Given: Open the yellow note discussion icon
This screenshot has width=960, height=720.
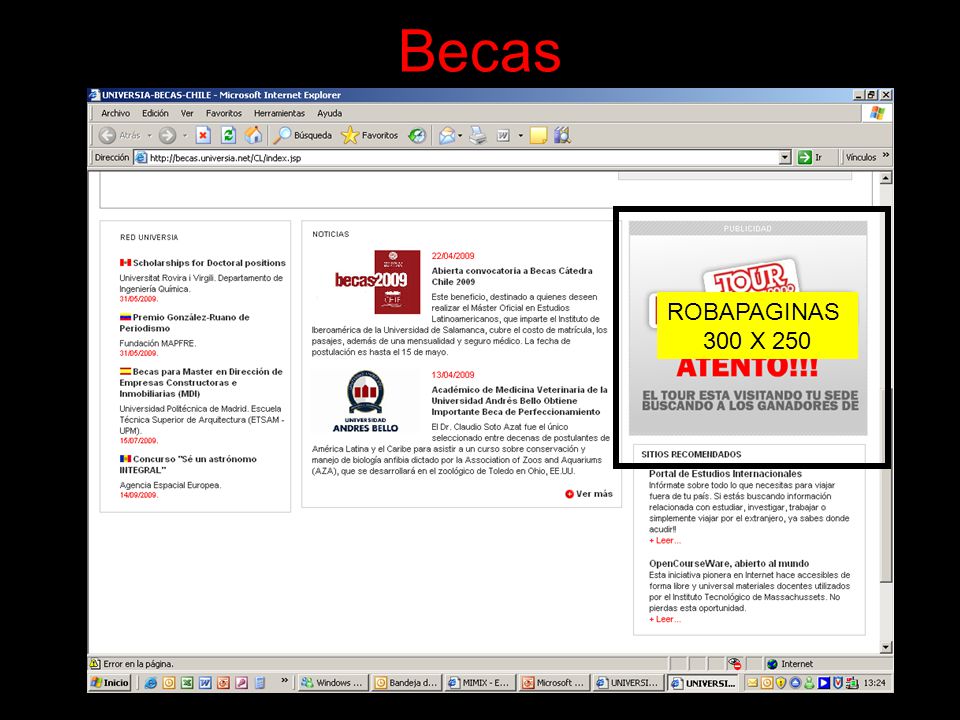Looking at the screenshot, I should click(538, 135).
